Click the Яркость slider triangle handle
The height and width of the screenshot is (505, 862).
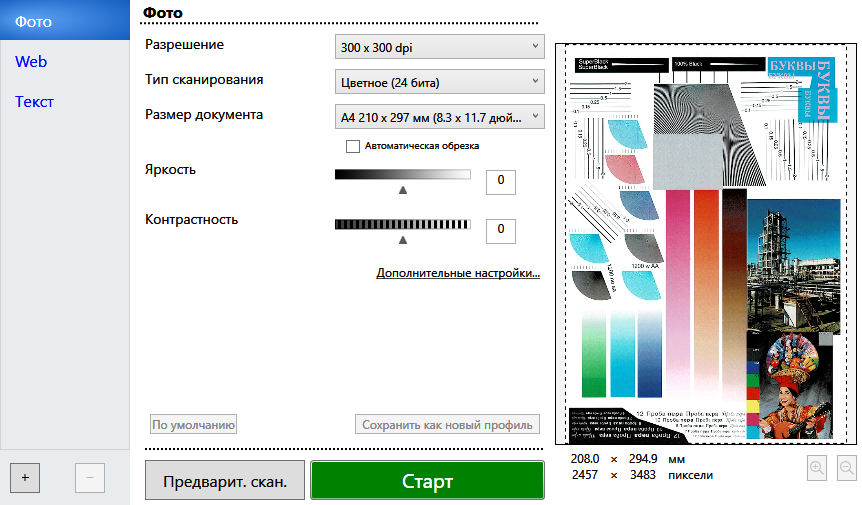[403, 190]
